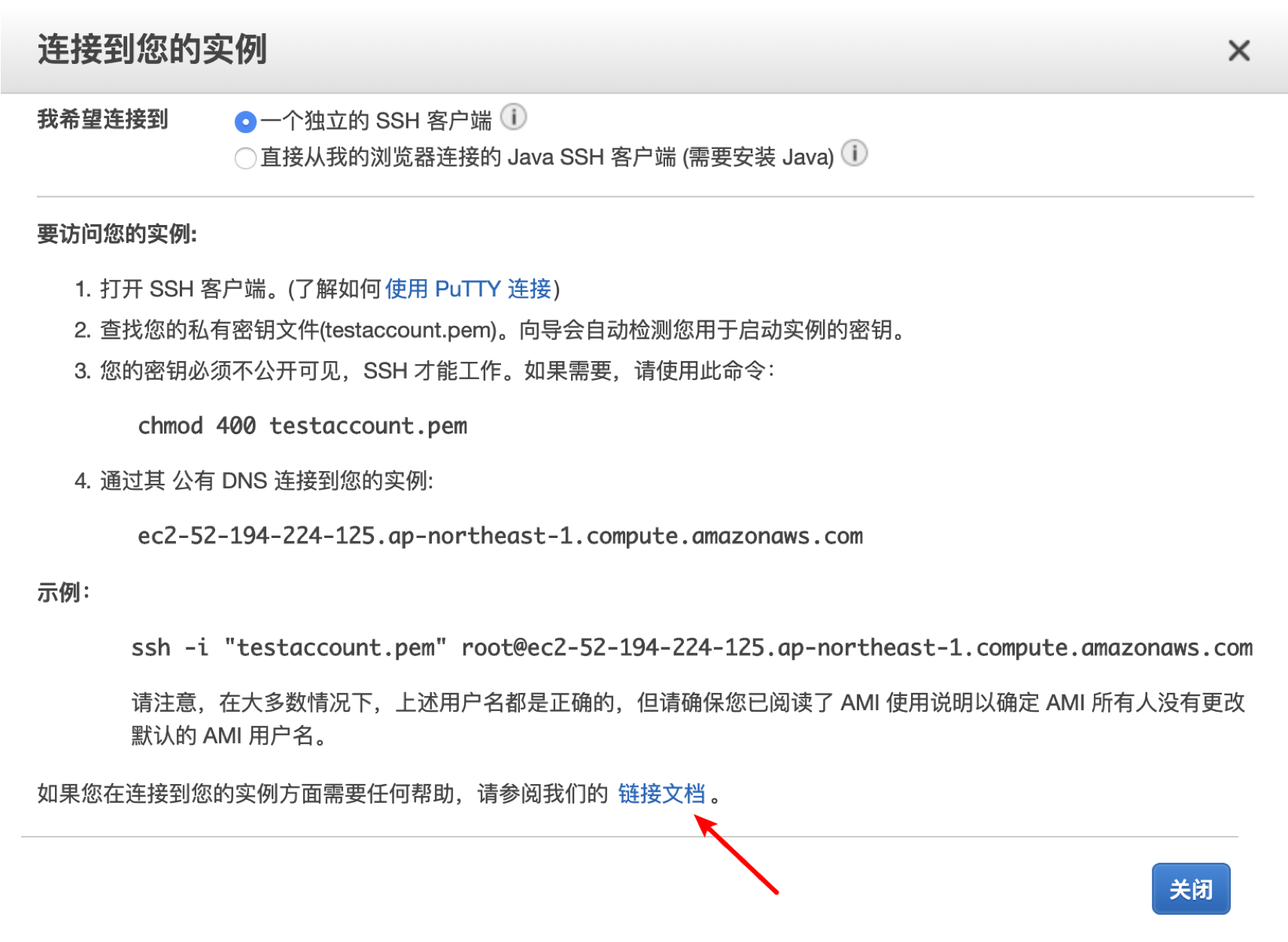Click the ssh -i example command line
1288x942 pixels.
click(691, 648)
